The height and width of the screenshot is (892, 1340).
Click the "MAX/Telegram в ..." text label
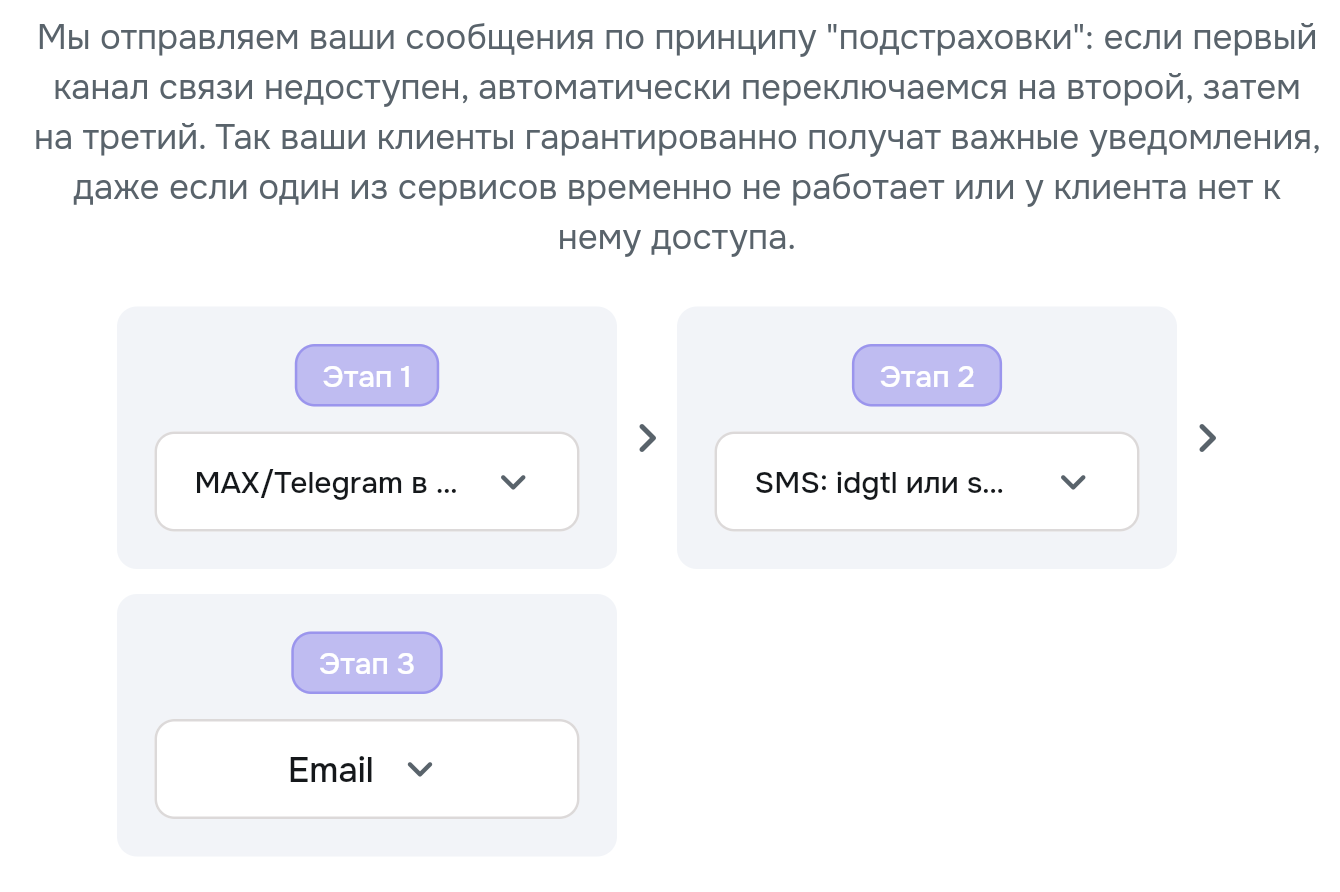[x=326, y=483]
